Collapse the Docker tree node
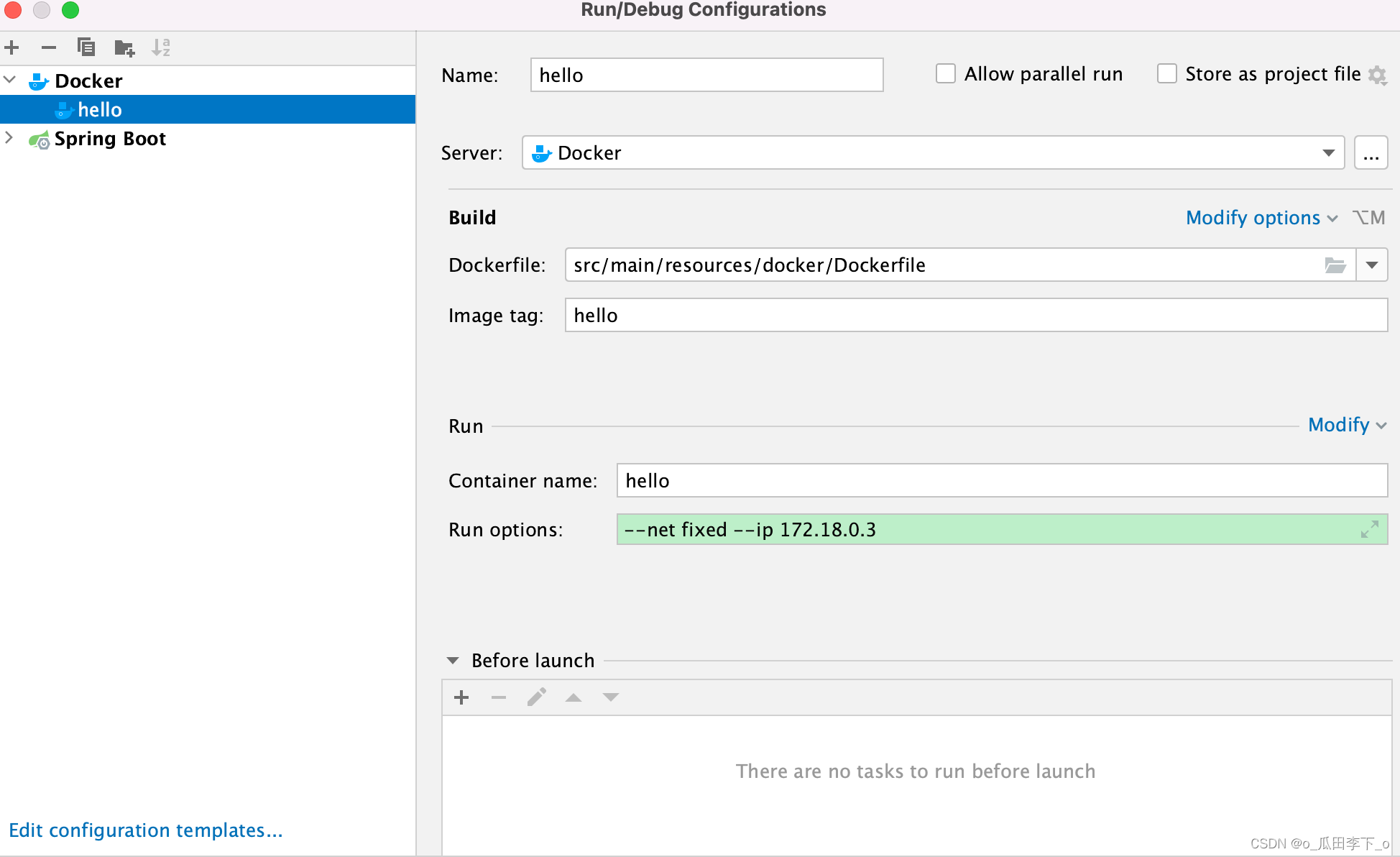Screen dimensions: 1400x857 pyautogui.click(x=10, y=80)
